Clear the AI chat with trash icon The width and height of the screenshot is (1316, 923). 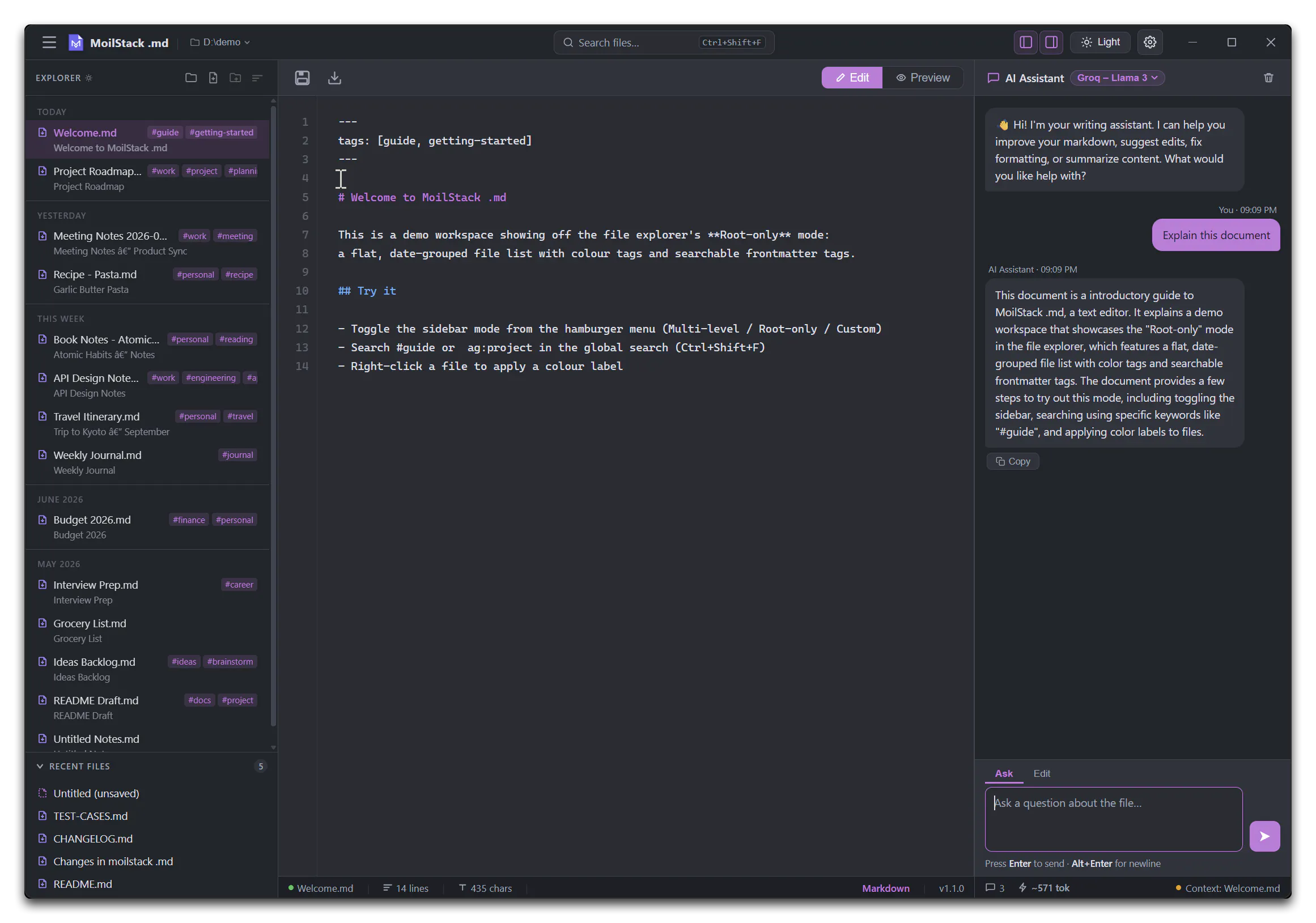pyautogui.click(x=1268, y=78)
